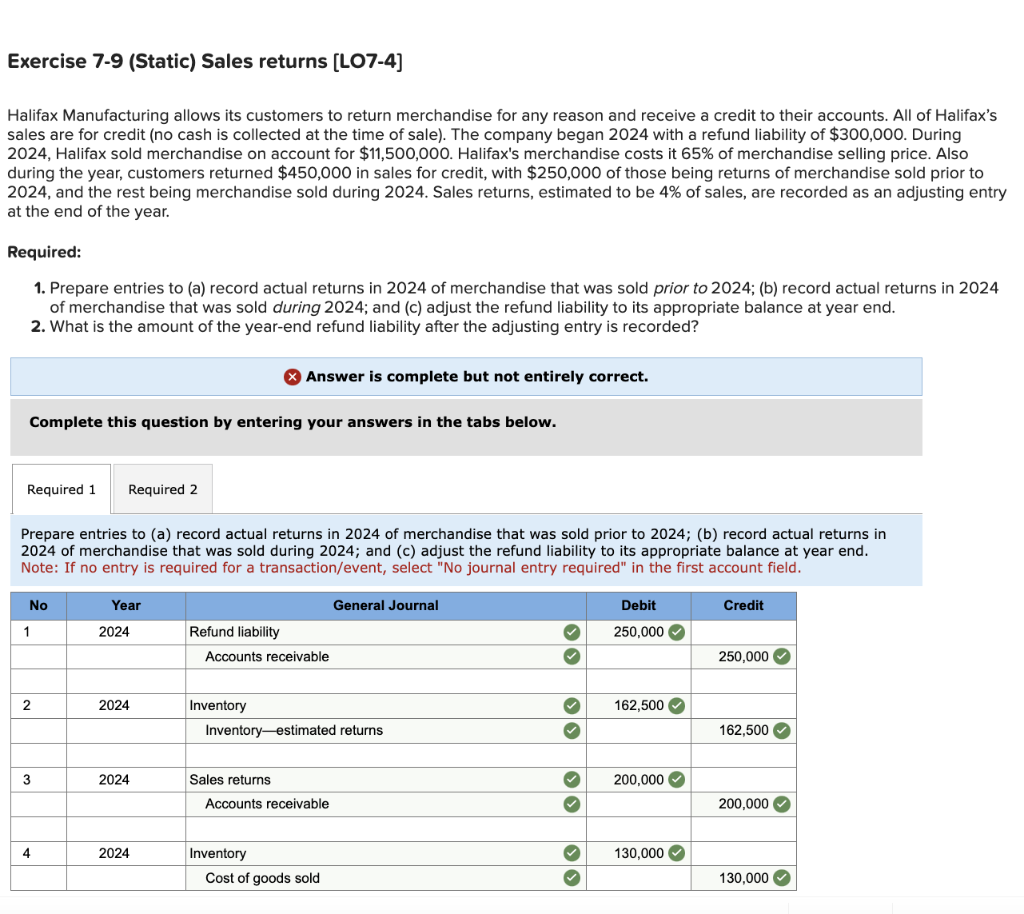Viewport: 1024px width, 914px height.
Task: Click the checkmark next to Accounts receivable credit 250,000
Action: click(x=782, y=656)
